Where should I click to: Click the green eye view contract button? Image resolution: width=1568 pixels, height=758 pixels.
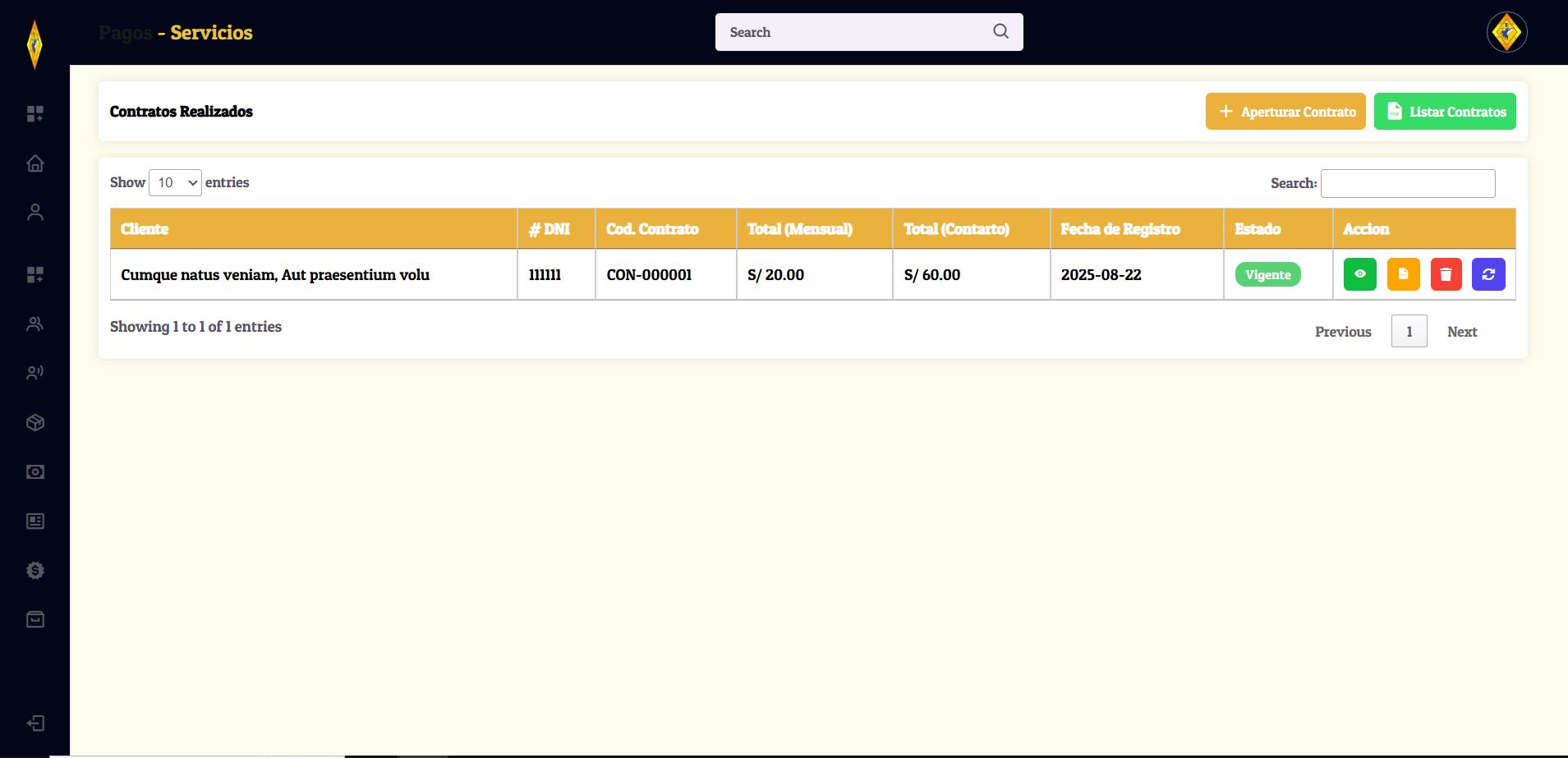(x=1359, y=274)
